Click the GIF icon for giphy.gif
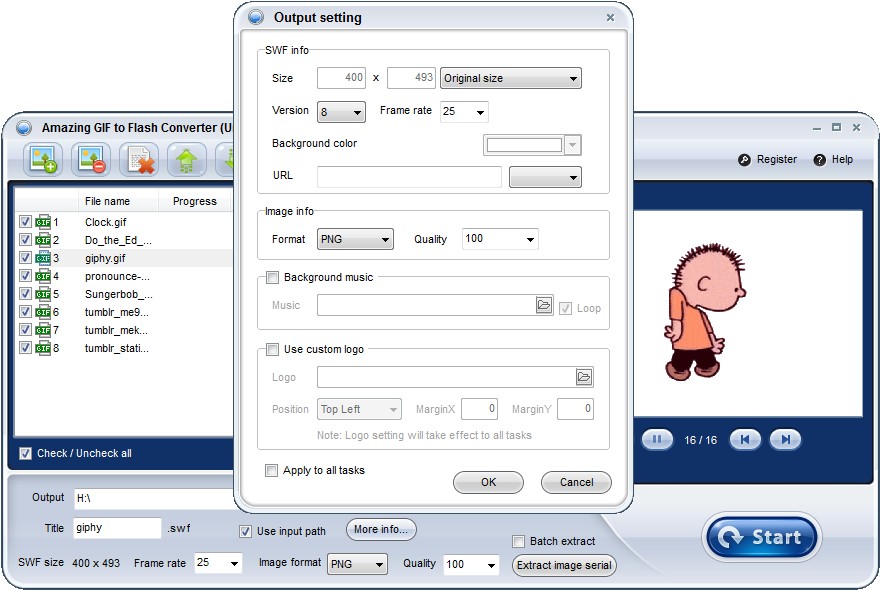Viewport: 880px width, 590px height. pyautogui.click(x=43, y=258)
